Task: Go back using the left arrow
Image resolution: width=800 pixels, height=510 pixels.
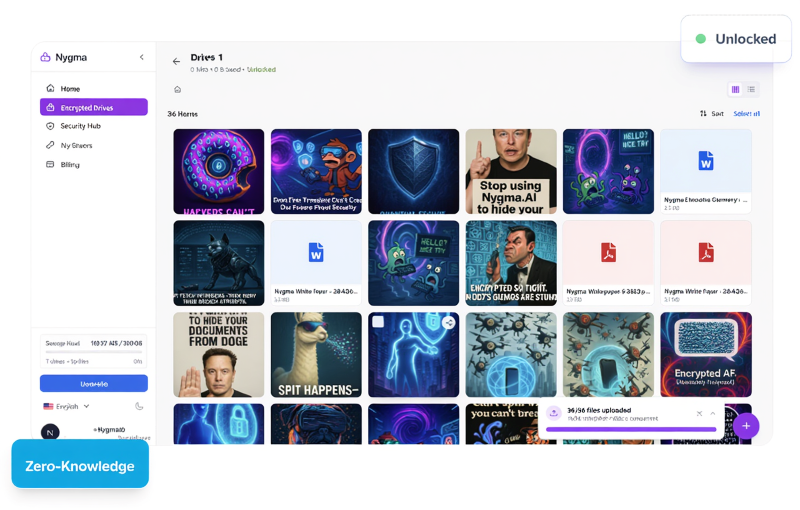Action: pyautogui.click(x=177, y=61)
